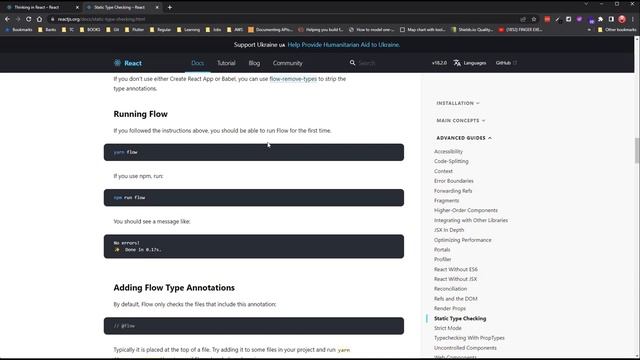Open the BOOKS bookmark folder
This screenshot has width=640, height=360.
(x=90, y=30)
